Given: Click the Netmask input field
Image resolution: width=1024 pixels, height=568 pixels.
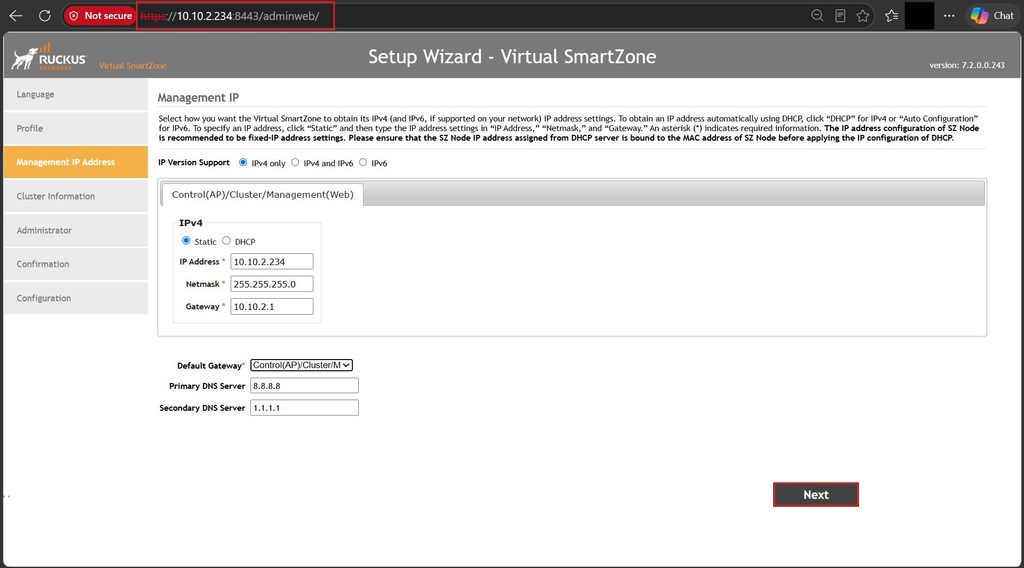Looking at the screenshot, I should (x=272, y=284).
